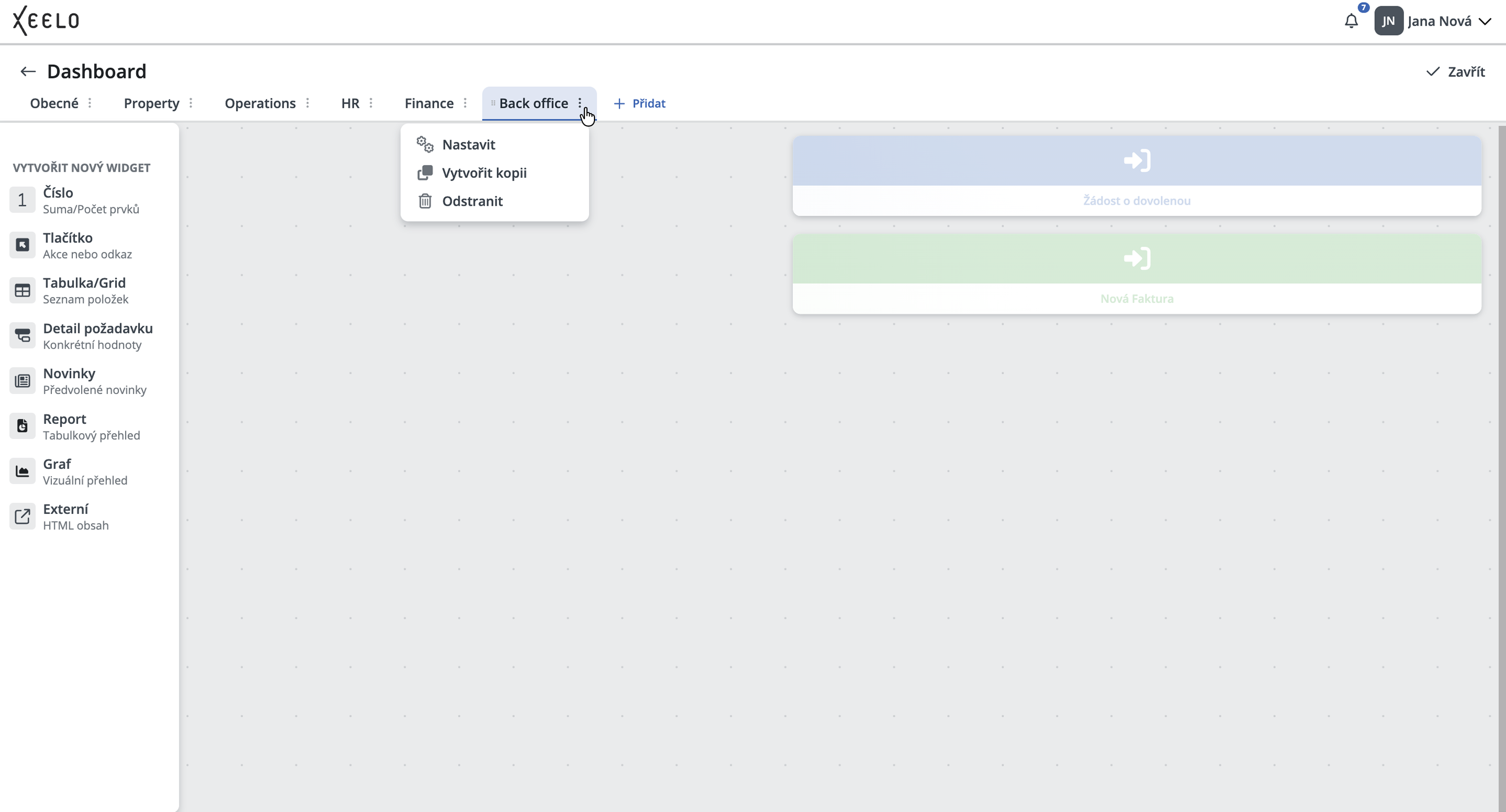The width and height of the screenshot is (1506, 812).
Task: Switch to the Property tab
Action: point(151,104)
